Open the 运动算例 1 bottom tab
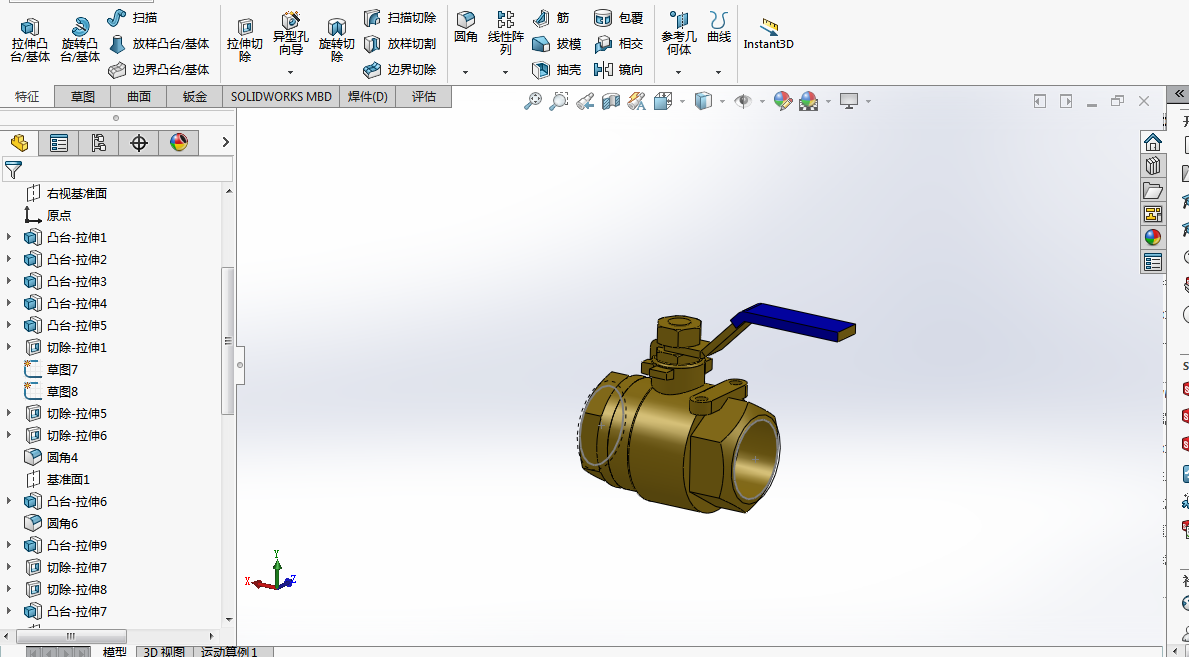This screenshot has height=657, width=1189. click(x=230, y=652)
